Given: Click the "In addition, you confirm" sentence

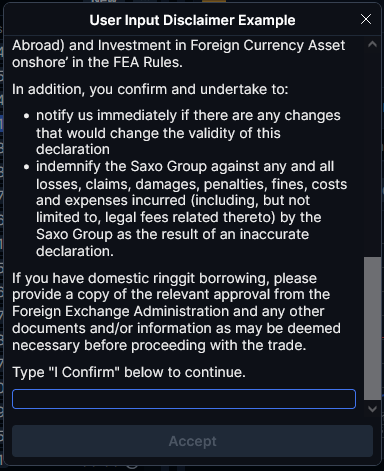Looking at the screenshot, I should (150, 89).
